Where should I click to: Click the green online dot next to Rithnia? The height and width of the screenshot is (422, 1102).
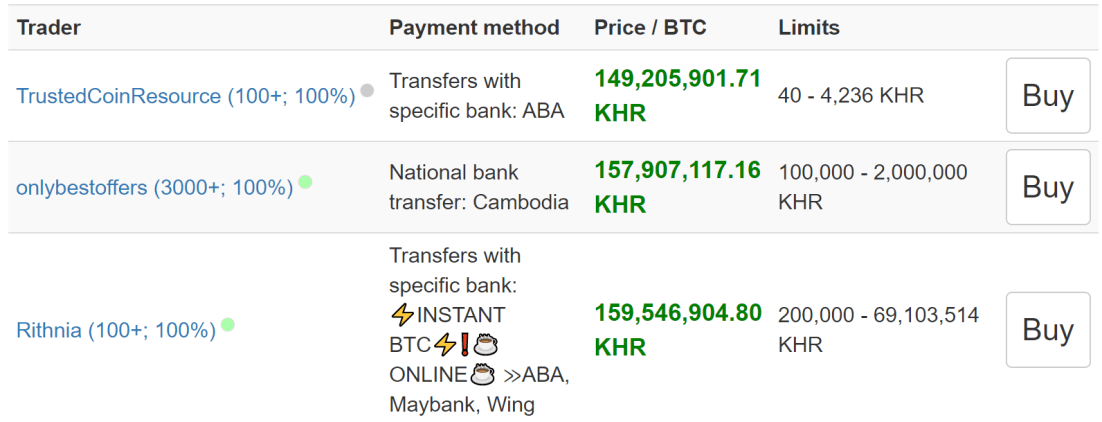pos(228,325)
